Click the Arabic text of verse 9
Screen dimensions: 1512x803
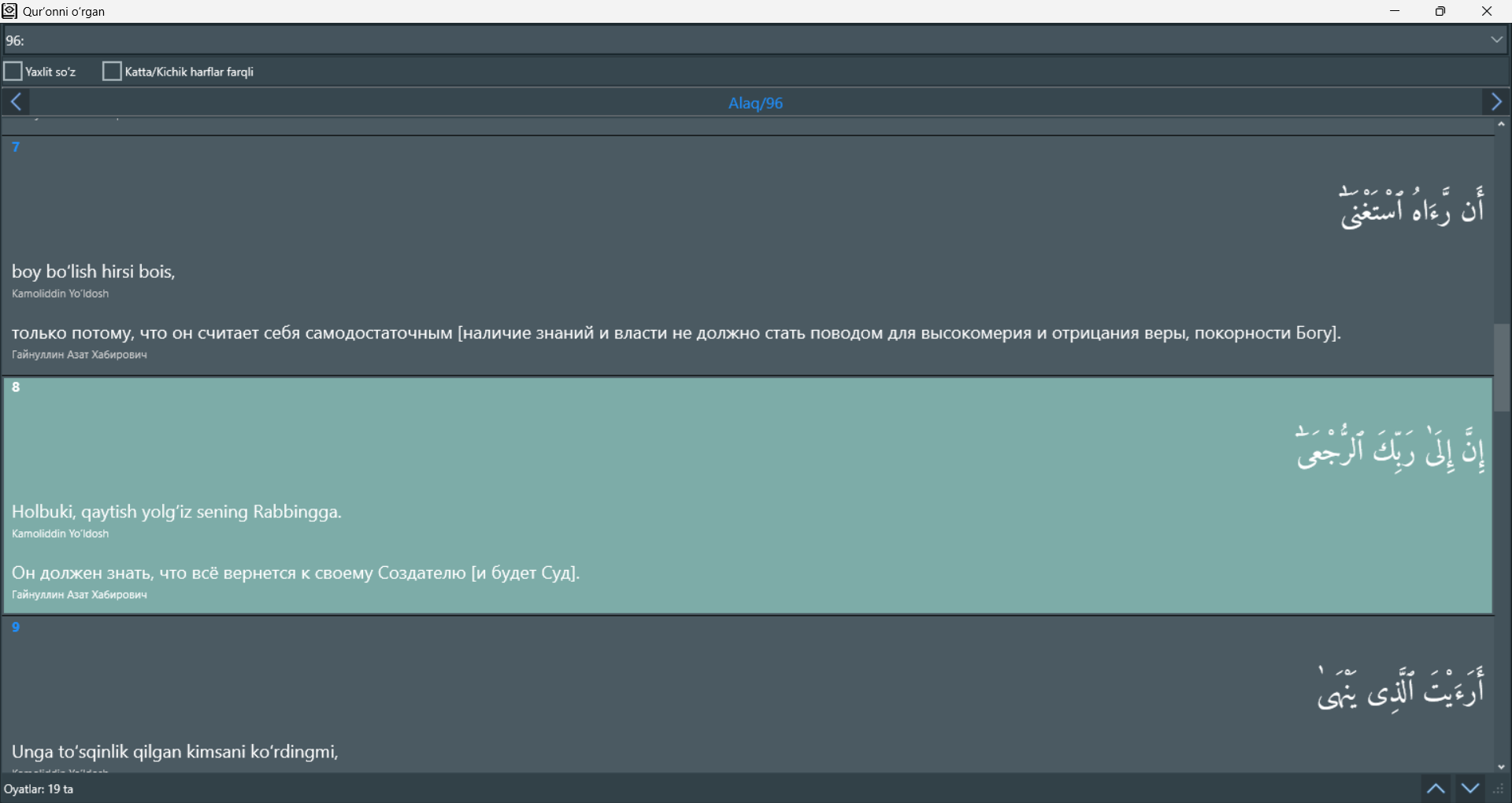point(1400,688)
